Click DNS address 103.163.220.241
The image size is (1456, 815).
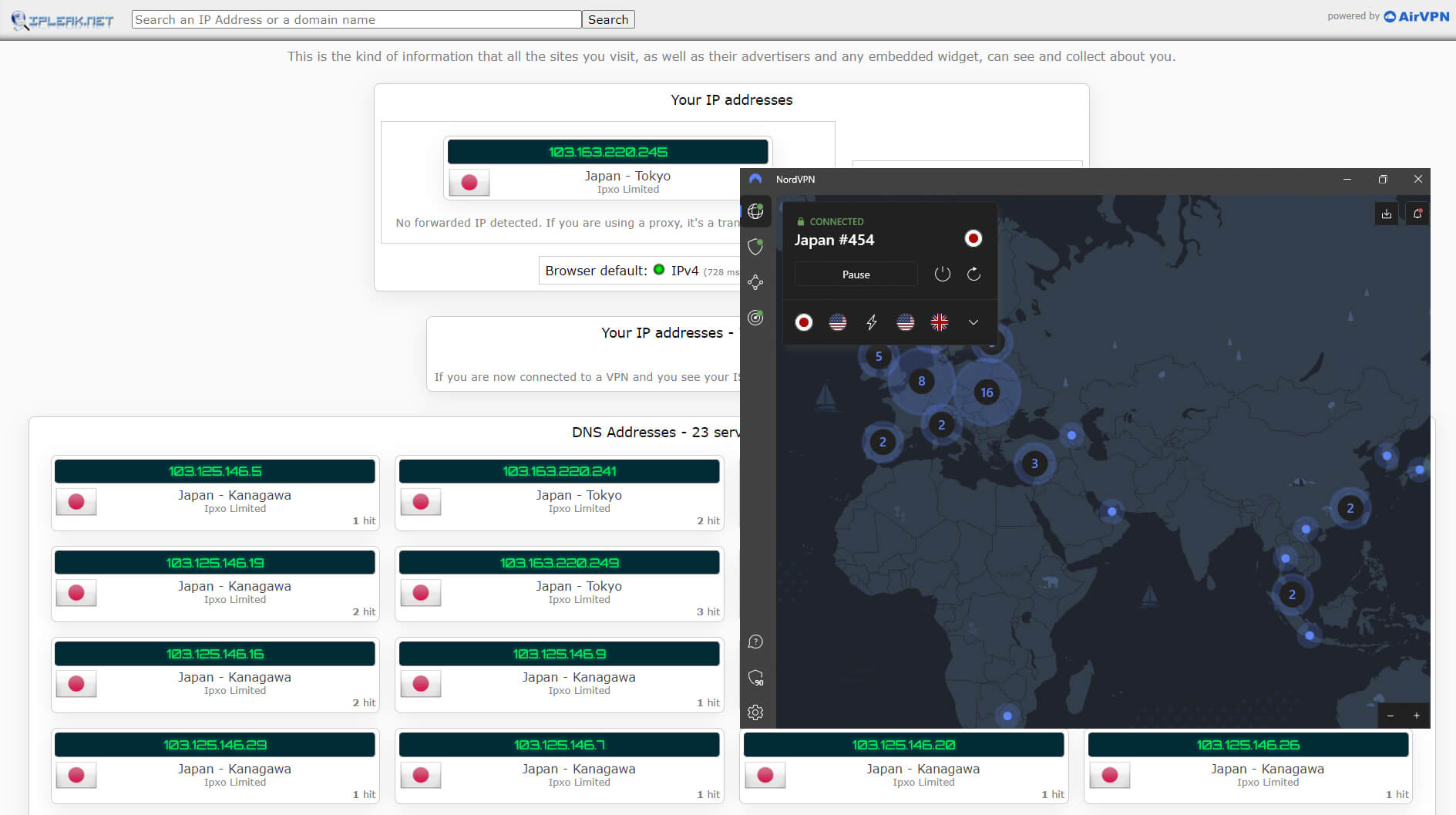(x=560, y=471)
